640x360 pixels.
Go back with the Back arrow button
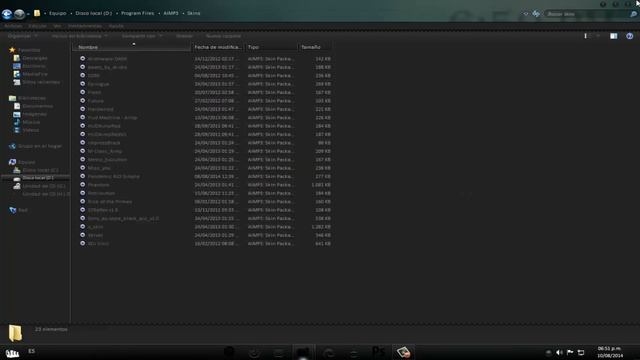coord(7,14)
